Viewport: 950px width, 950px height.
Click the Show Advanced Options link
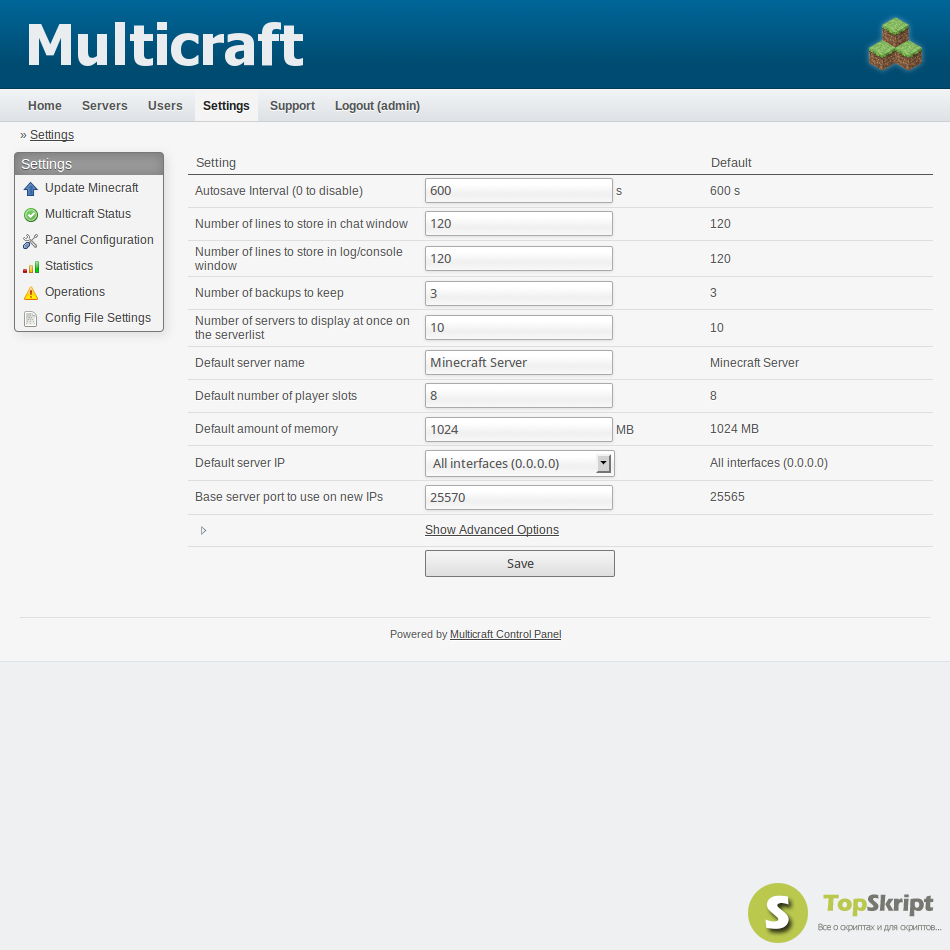(492, 530)
